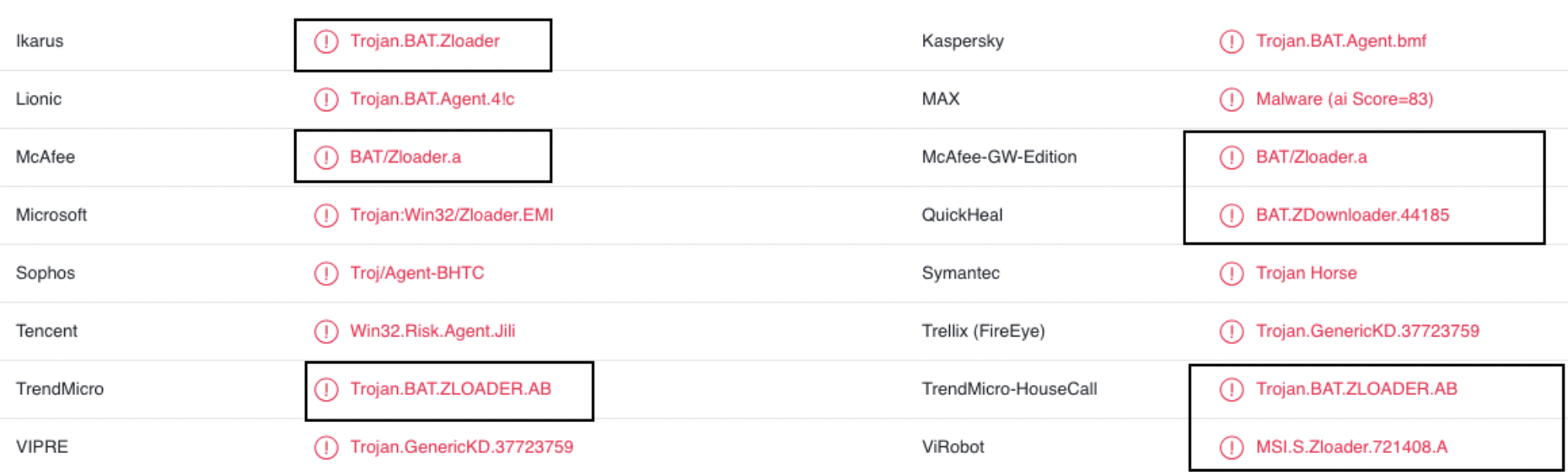Image resolution: width=1568 pixels, height=475 pixels.
Task: Select the Trellix (FireEye) vendor label
Action: click(x=983, y=331)
